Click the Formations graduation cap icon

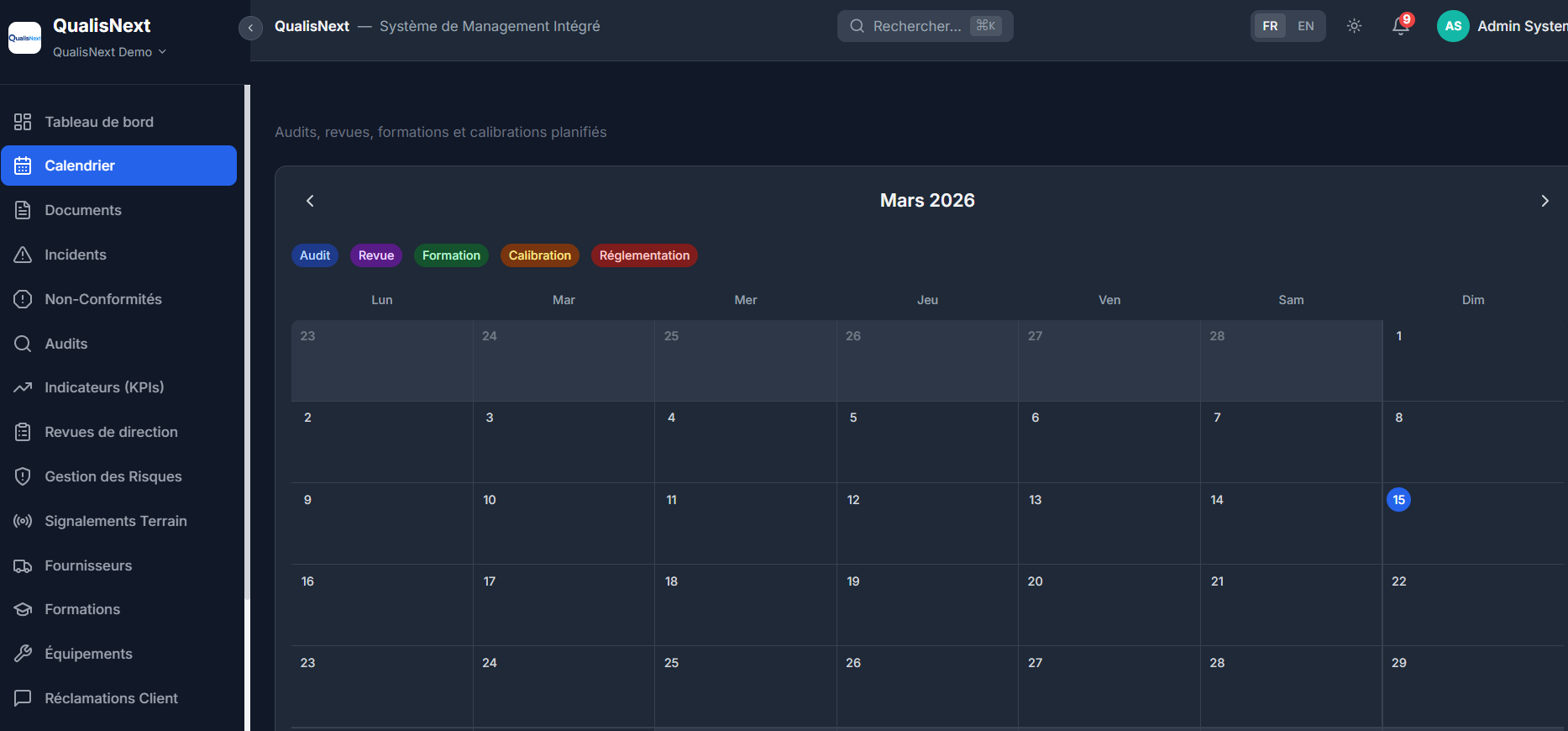click(23, 609)
